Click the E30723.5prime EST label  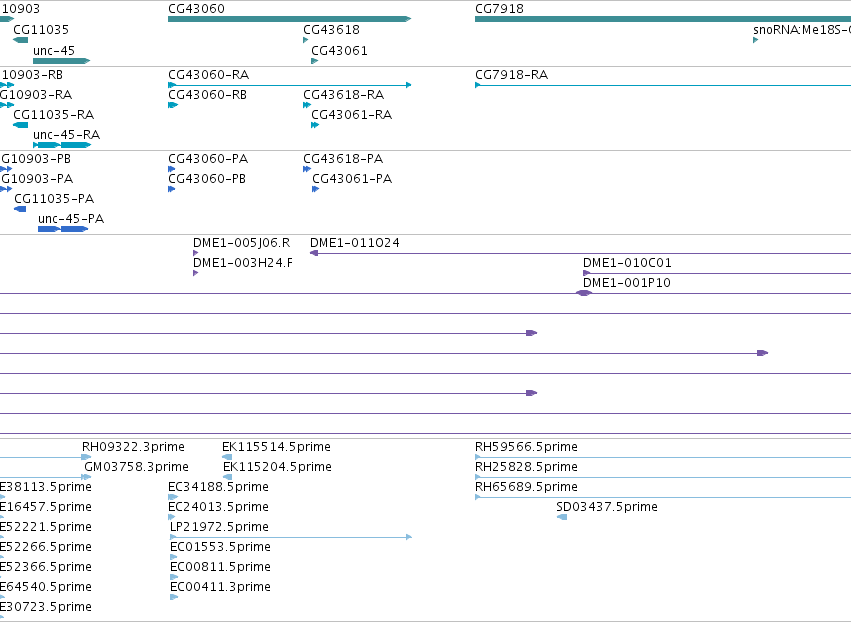[46, 607]
